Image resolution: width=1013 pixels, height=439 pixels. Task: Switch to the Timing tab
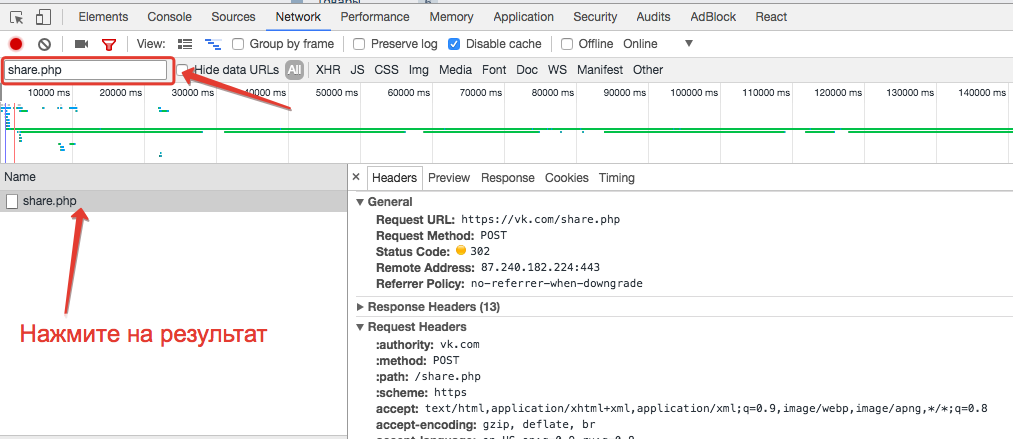click(616, 178)
